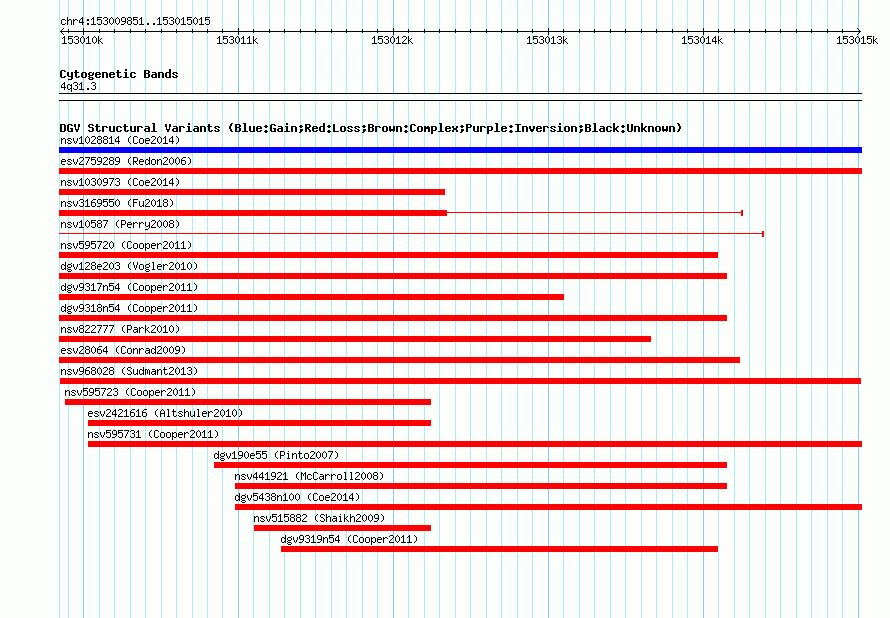The image size is (890, 618).
Task: Click the nsv1028814 (Coe2014) variant label
Action: [x=120, y=140]
